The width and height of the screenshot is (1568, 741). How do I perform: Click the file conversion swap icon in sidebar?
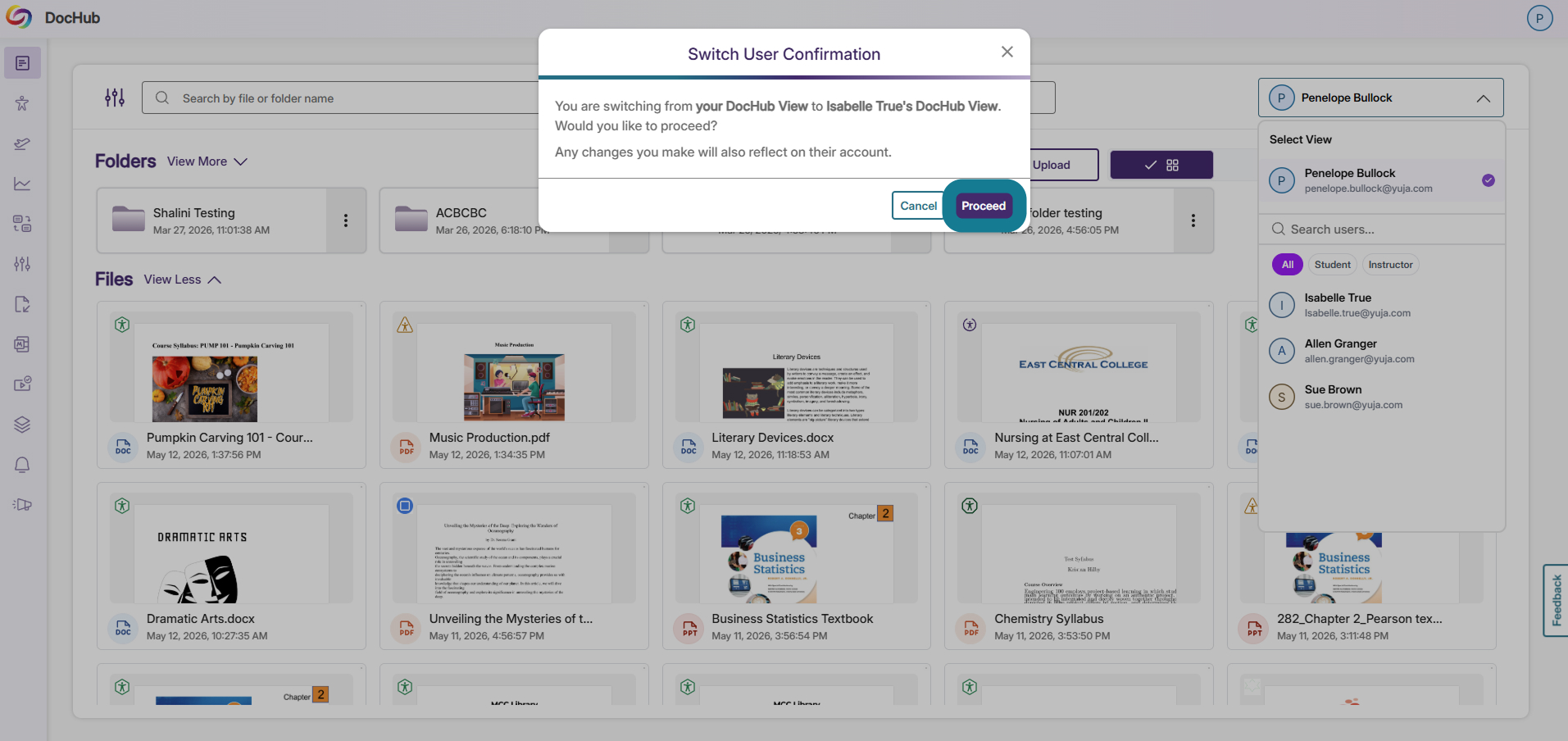click(22, 224)
